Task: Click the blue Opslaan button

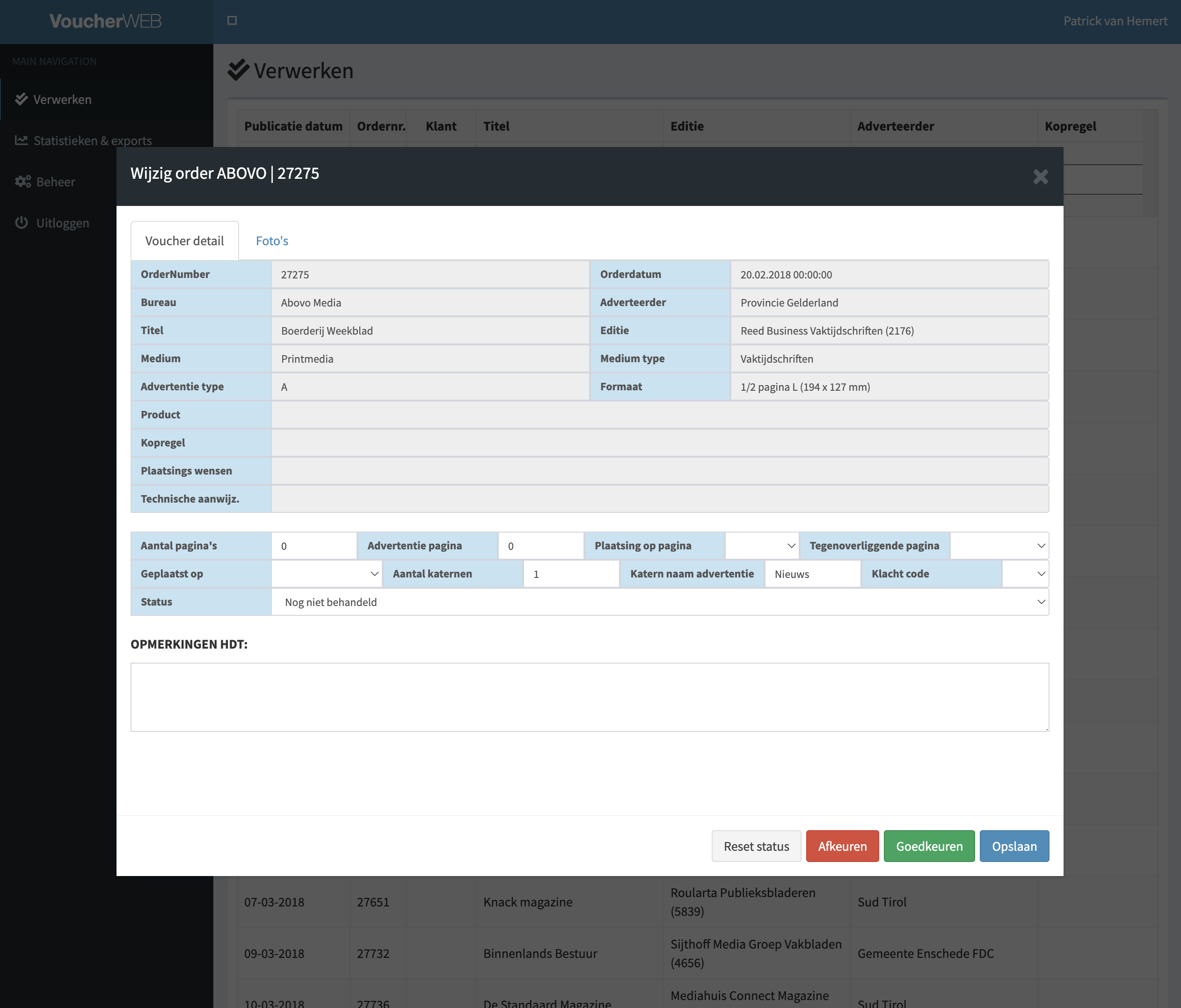Action: [x=1014, y=846]
